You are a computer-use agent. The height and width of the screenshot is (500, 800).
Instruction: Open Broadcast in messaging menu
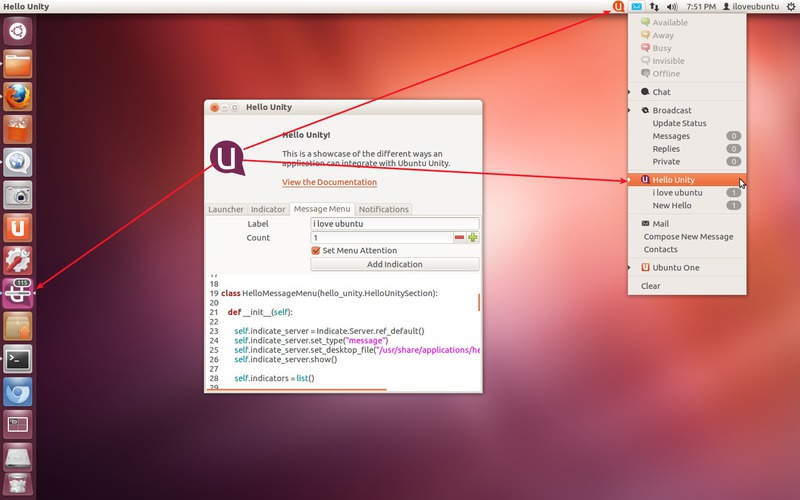[x=687, y=110]
